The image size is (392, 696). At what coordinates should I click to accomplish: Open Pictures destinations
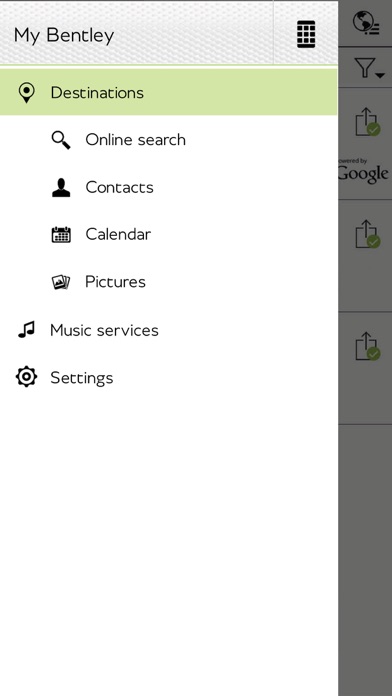click(x=115, y=282)
